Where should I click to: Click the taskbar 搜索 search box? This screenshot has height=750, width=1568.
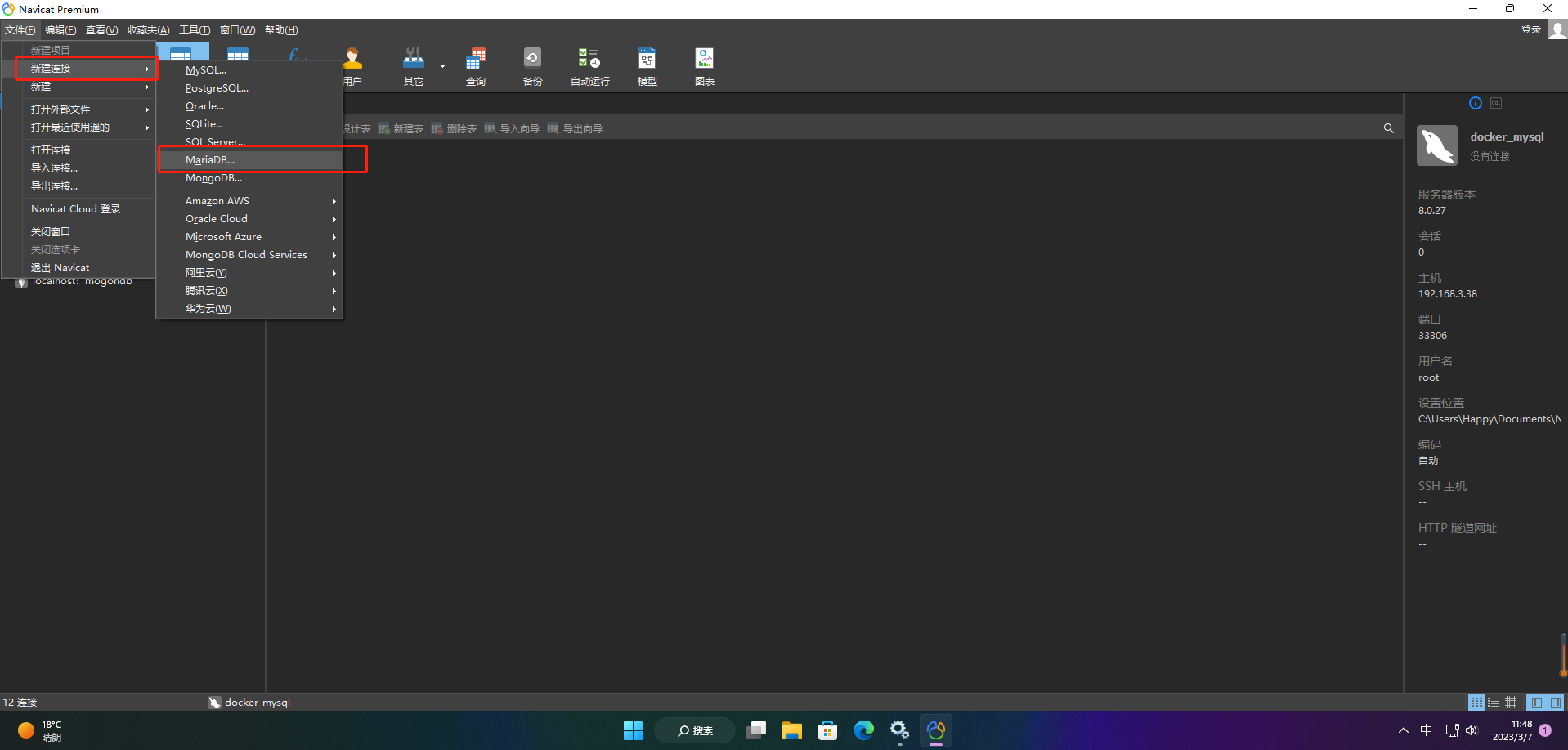[x=695, y=730]
